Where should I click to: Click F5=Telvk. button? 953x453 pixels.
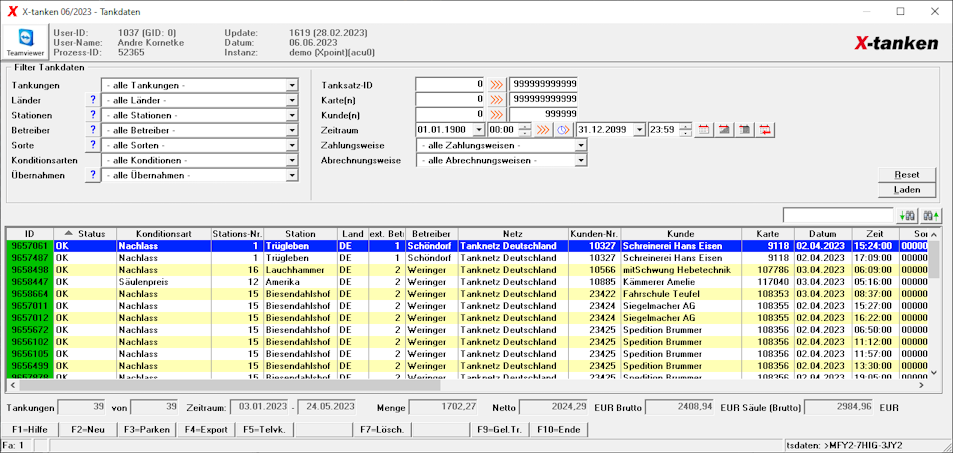click(264, 429)
